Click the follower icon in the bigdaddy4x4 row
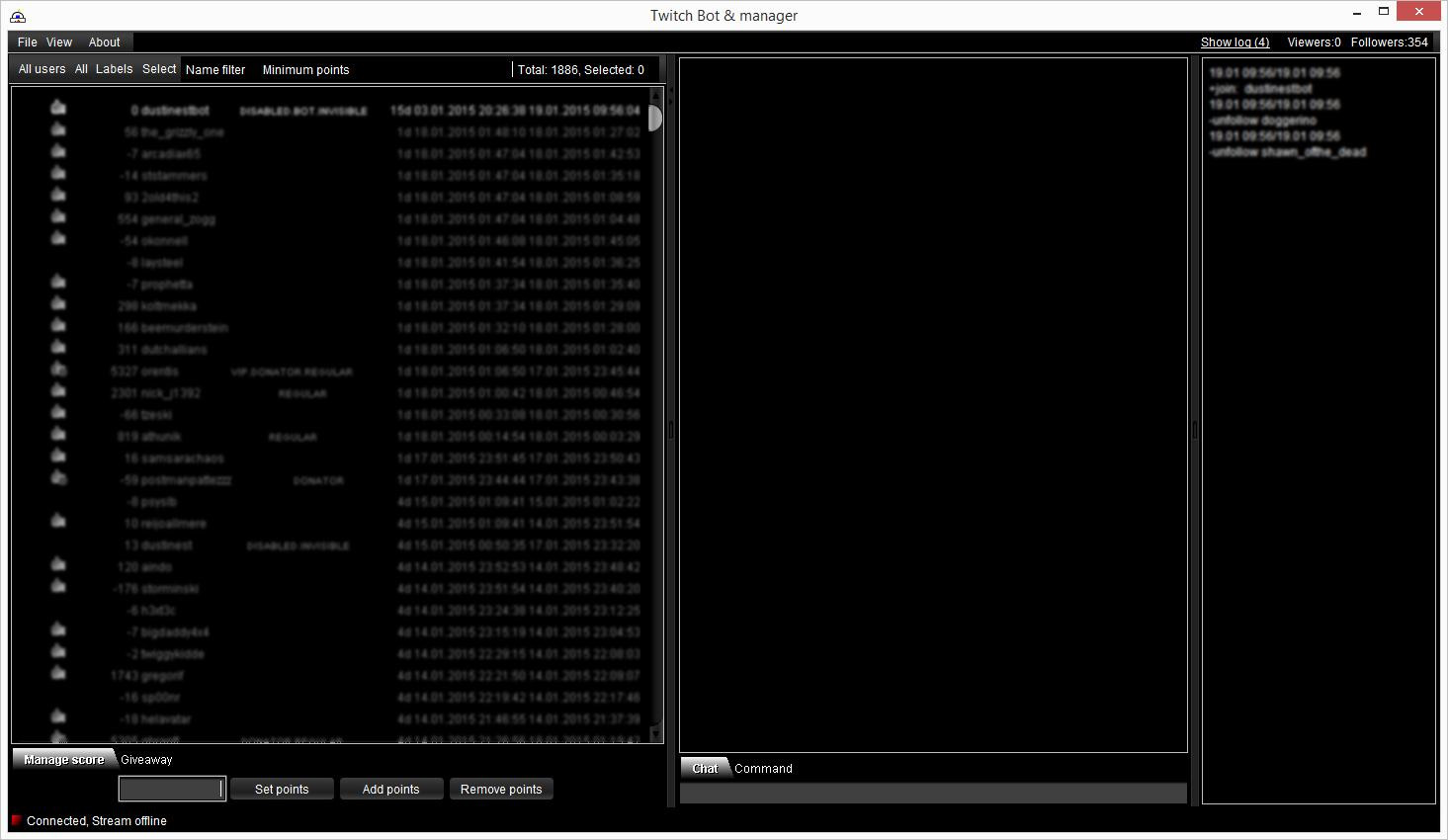The height and width of the screenshot is (840, 1448). click(58, 630)
